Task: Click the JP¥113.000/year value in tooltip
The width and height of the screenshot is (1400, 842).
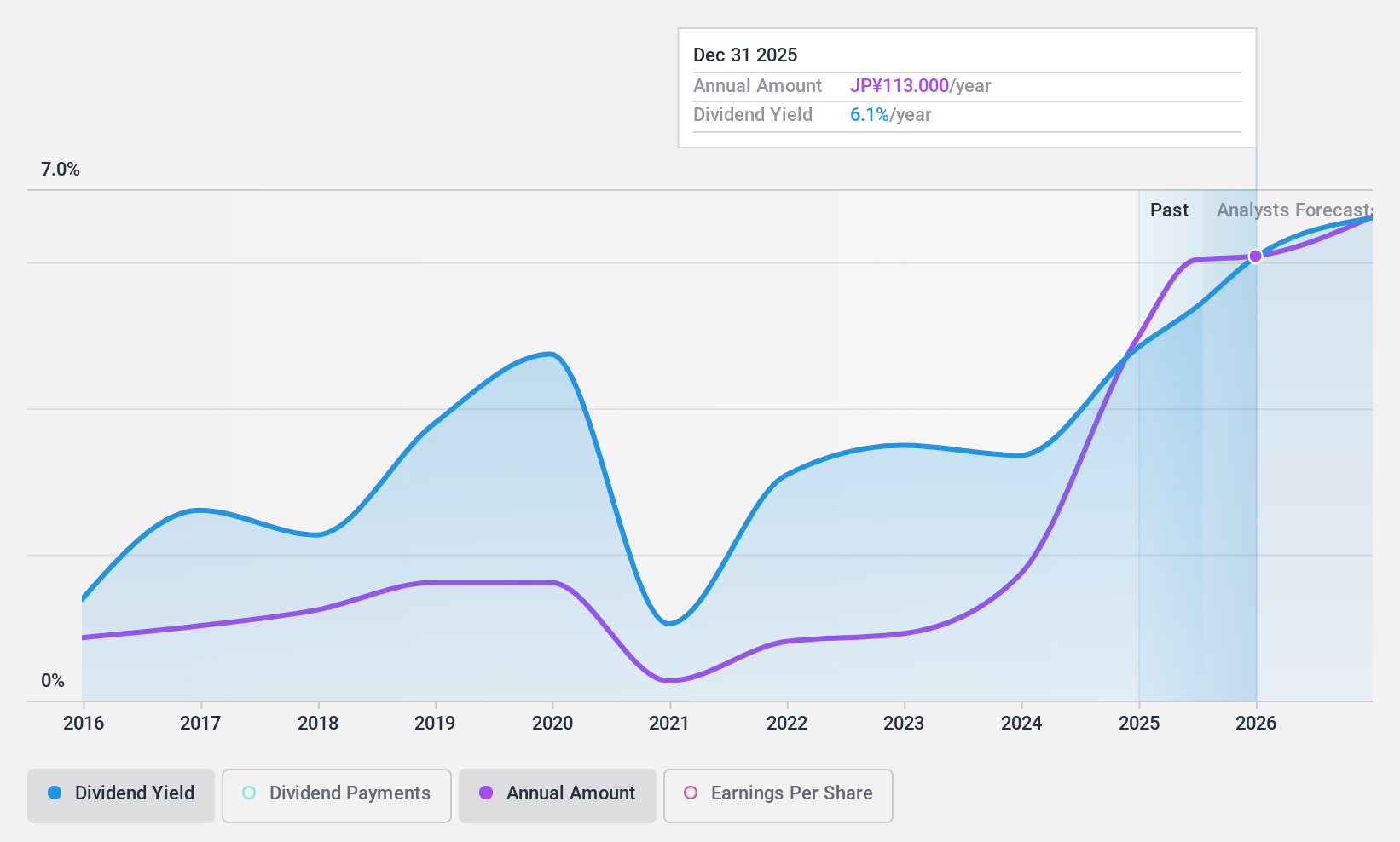Action: click(921, 86)
